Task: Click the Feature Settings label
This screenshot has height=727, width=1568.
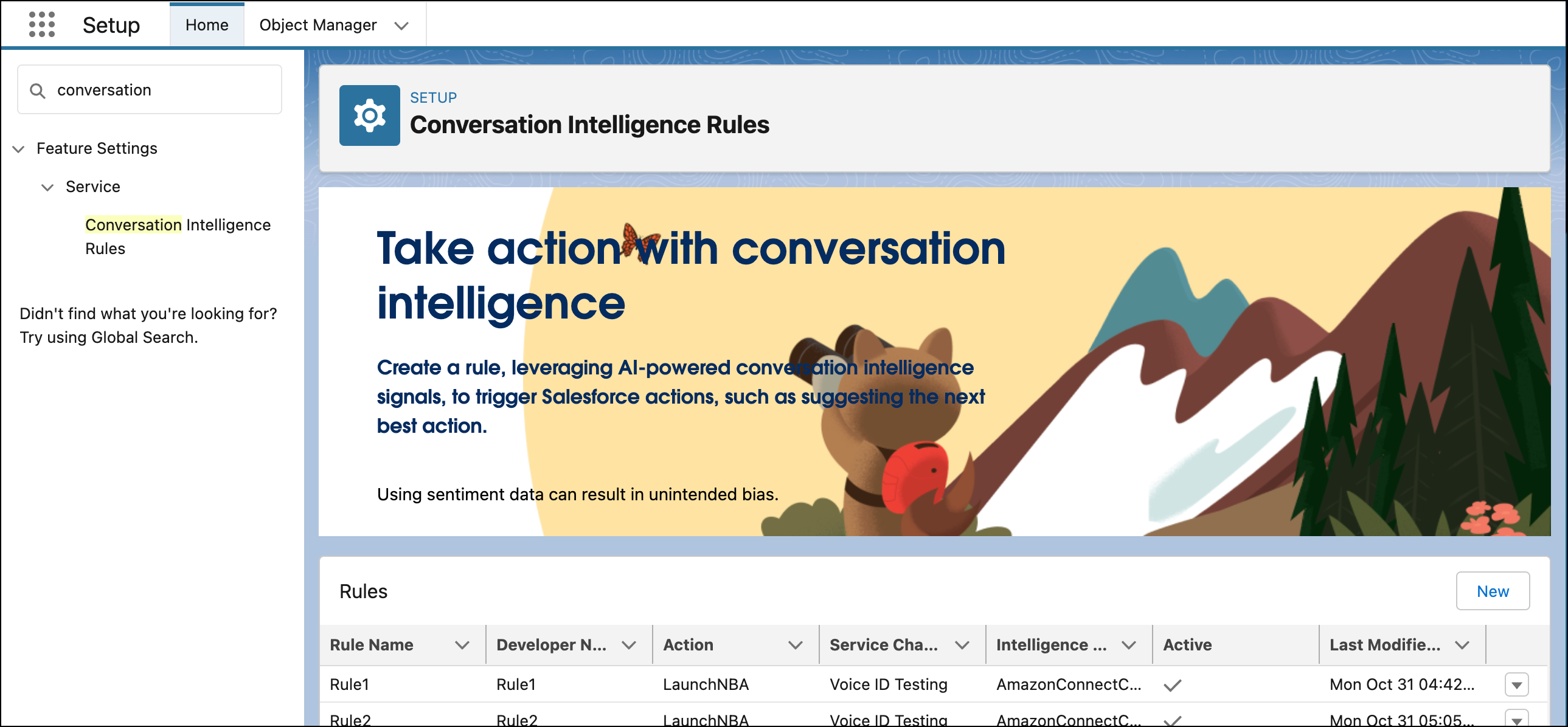Action: pos(97,148)
